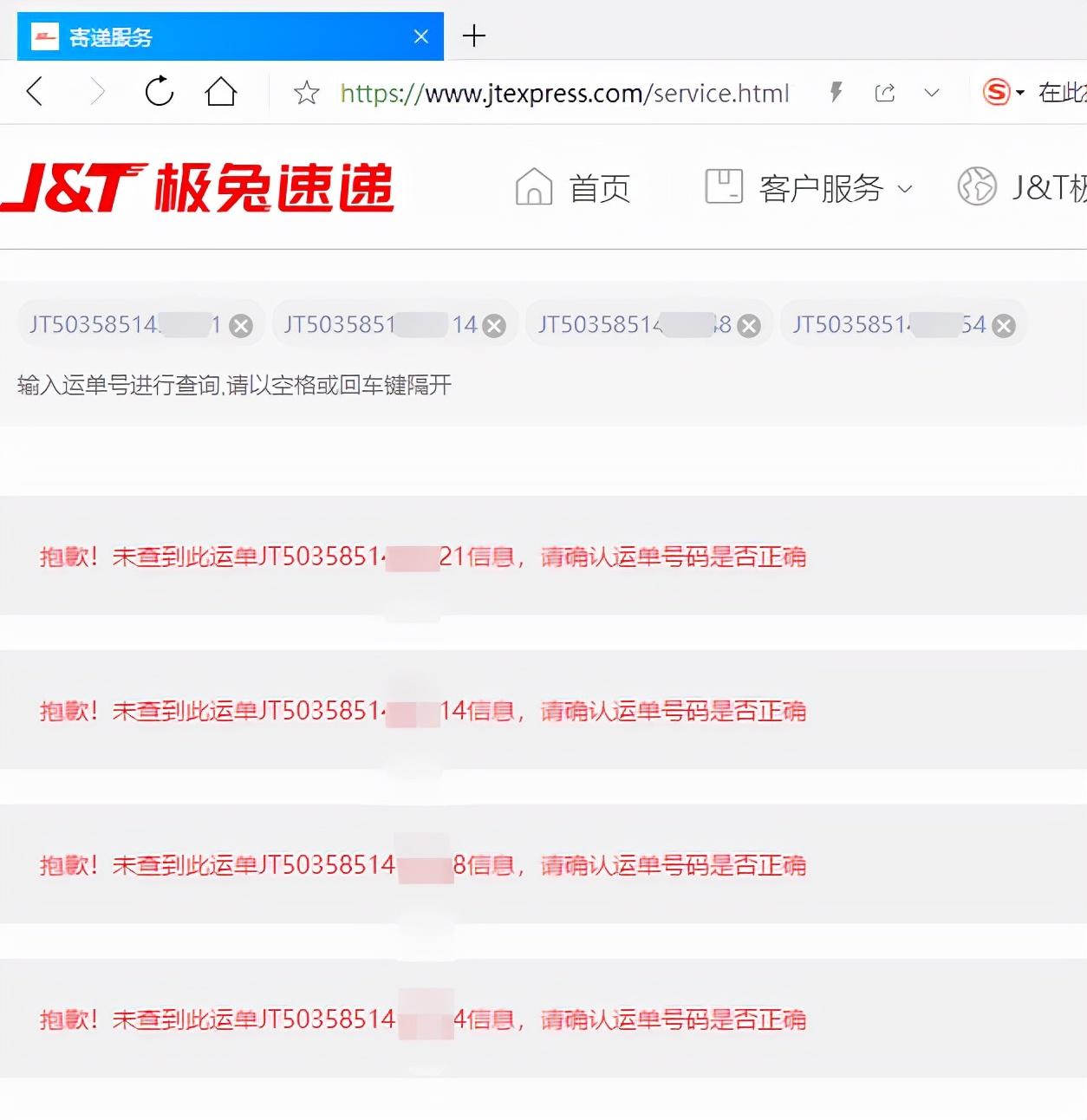Screen dimensions: 1087x1120
Task: Refresh the page with the reload icon
Action: [x=159, y=90]
